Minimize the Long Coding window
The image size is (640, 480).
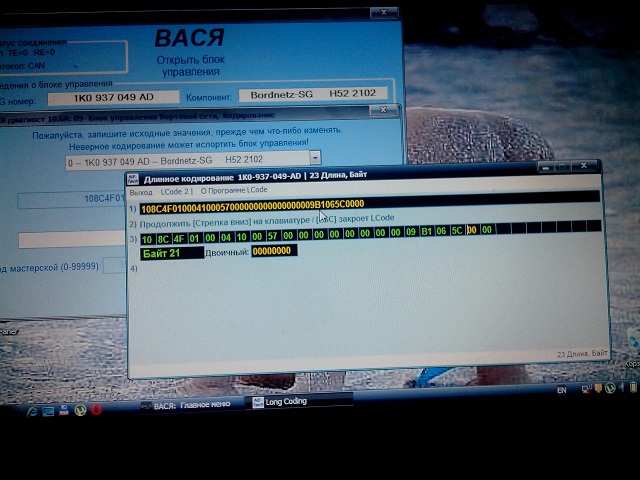tap(545, 167)
